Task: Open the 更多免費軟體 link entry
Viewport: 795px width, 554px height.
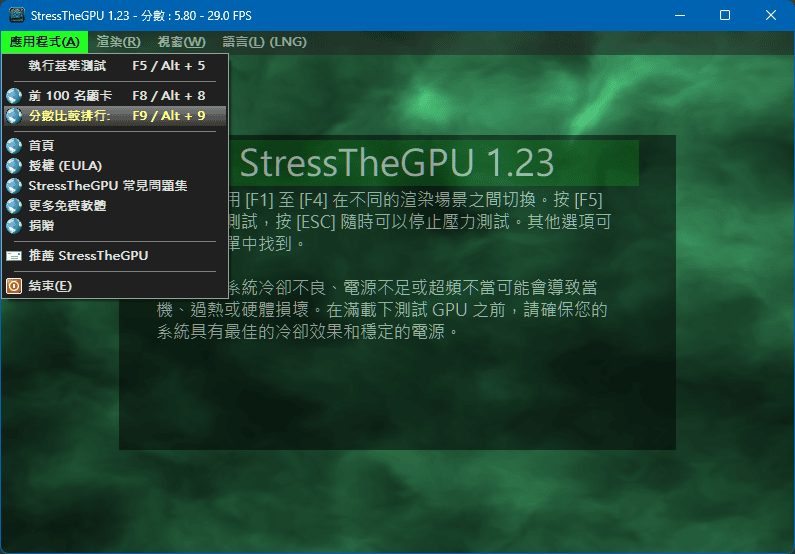Action: [x=67, y=206]
